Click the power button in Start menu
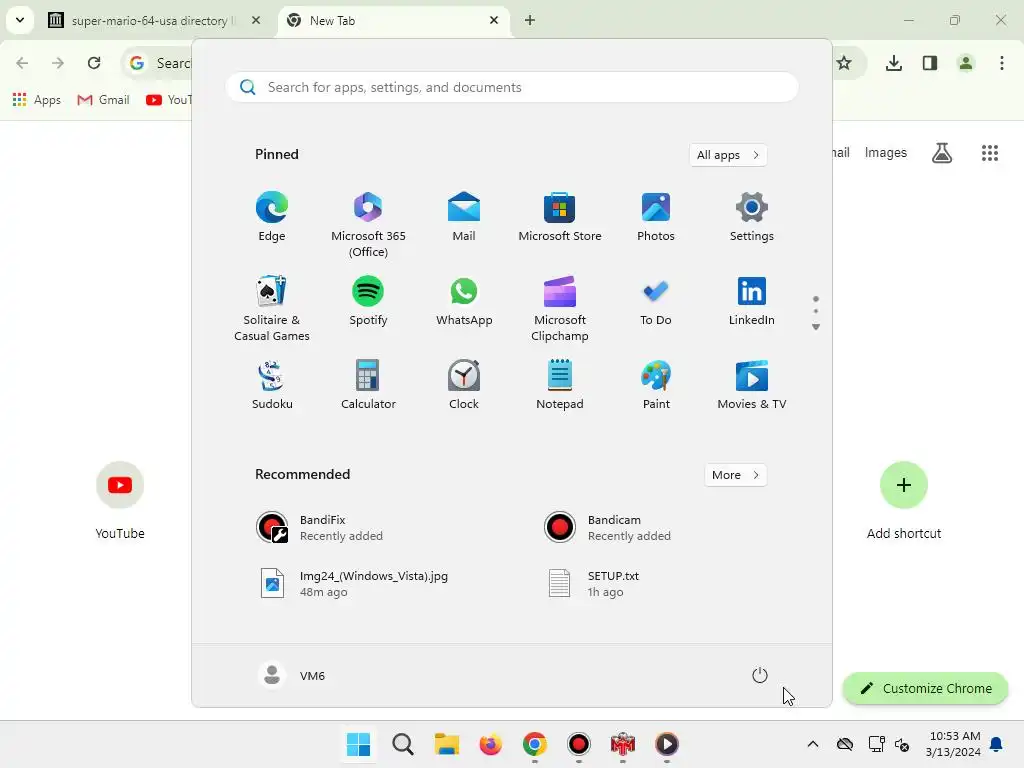This screenshot has height=768, width=1024. (x=760, y=675)
